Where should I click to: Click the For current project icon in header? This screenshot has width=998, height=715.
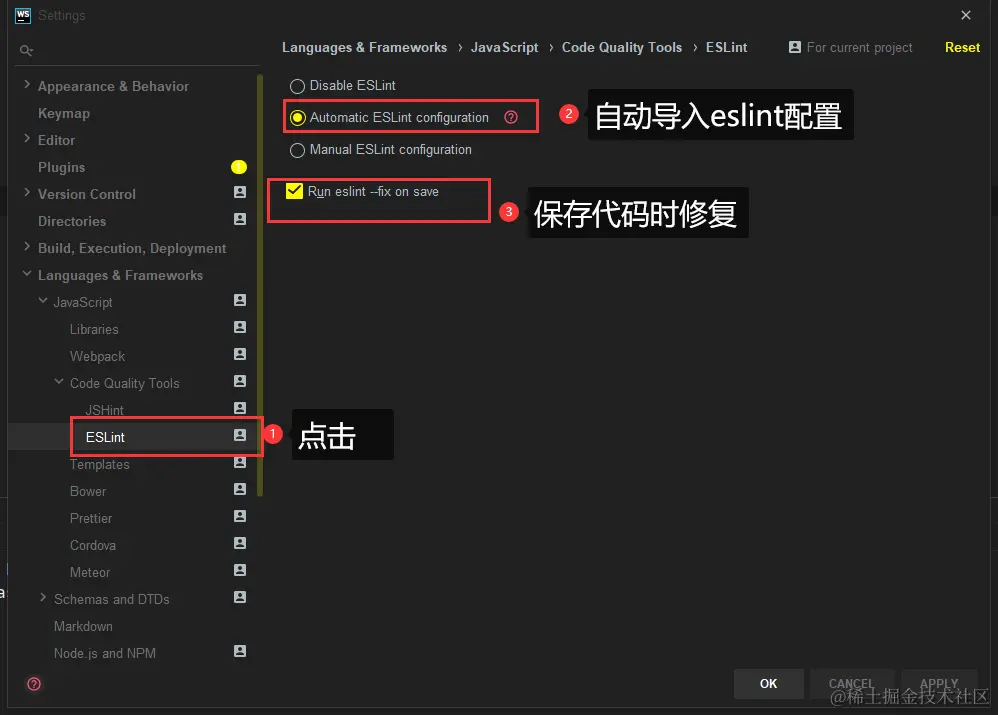(795, 47)
